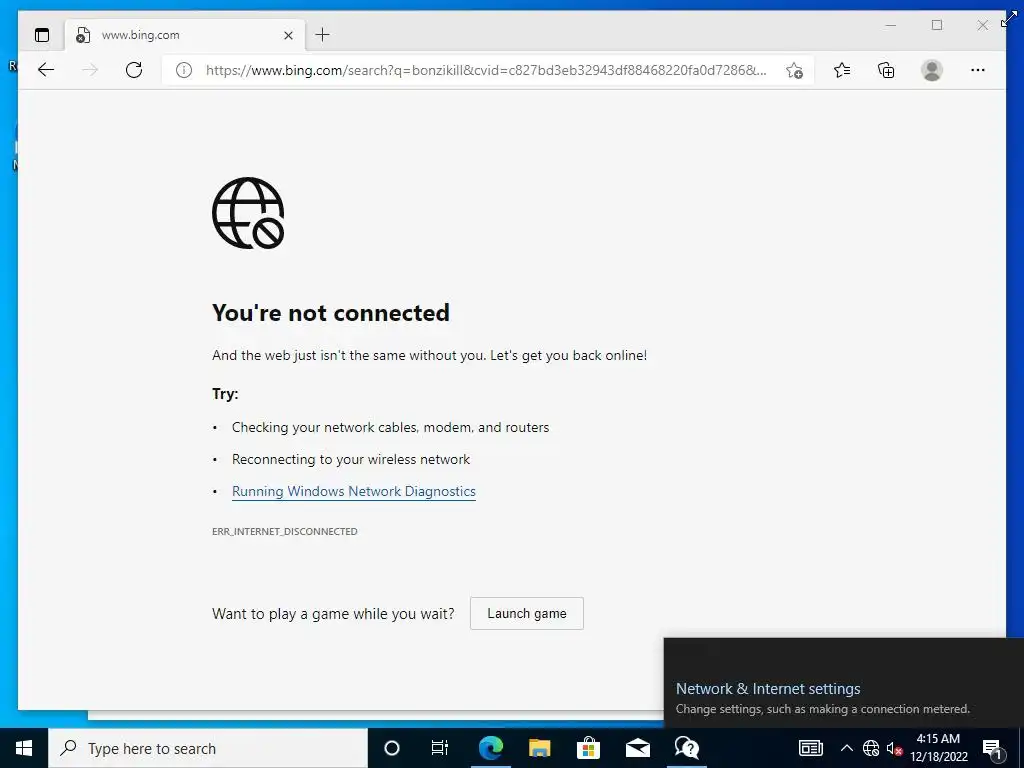
Task: Open the browser profile avatar
Action: click(932, 70)
